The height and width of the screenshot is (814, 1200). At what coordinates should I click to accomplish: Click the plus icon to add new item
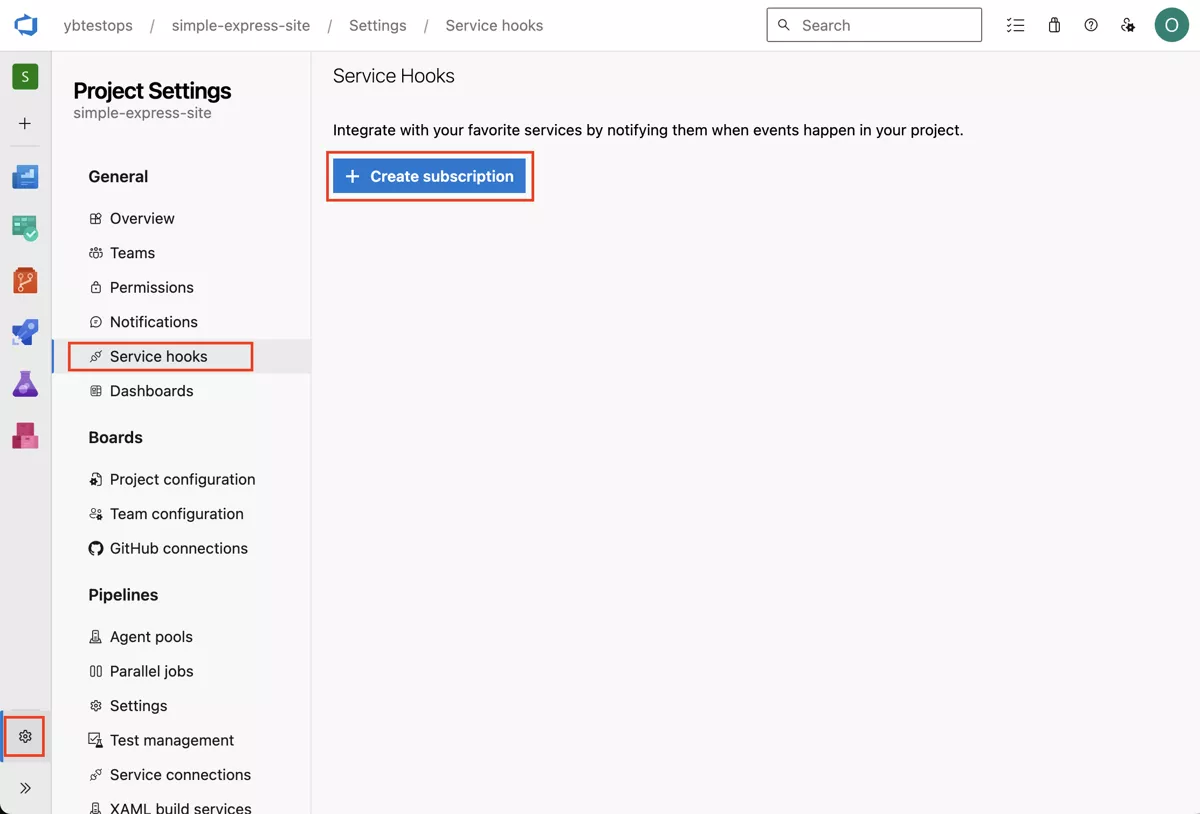[25, 124]
